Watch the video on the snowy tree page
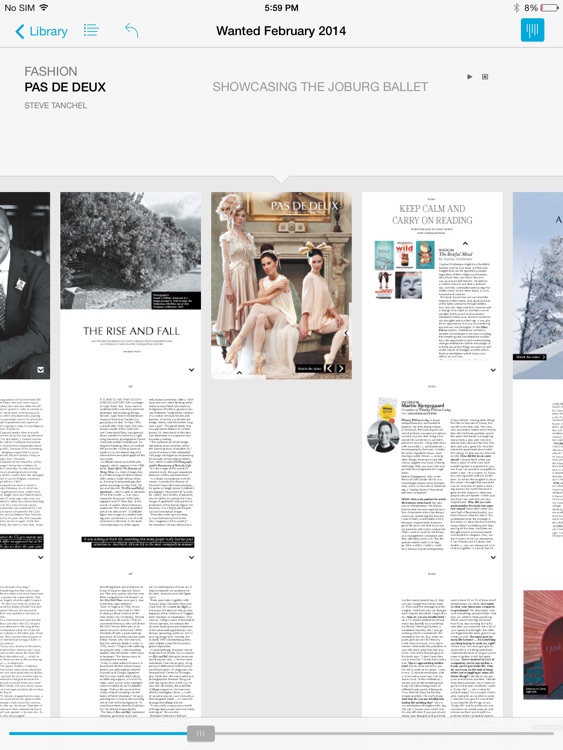The height and width of the screenshot is (750, 563). (x=530, y=357)
